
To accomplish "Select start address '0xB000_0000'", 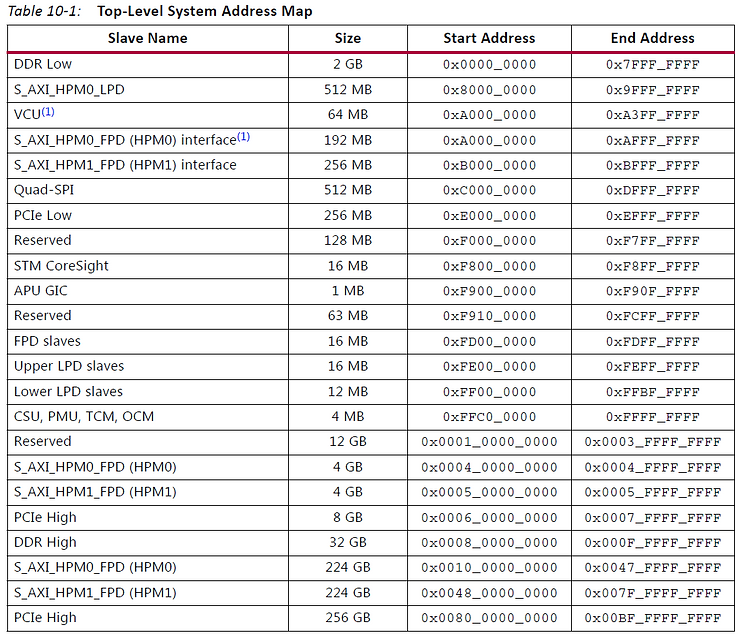I will (x=489, y=166).
